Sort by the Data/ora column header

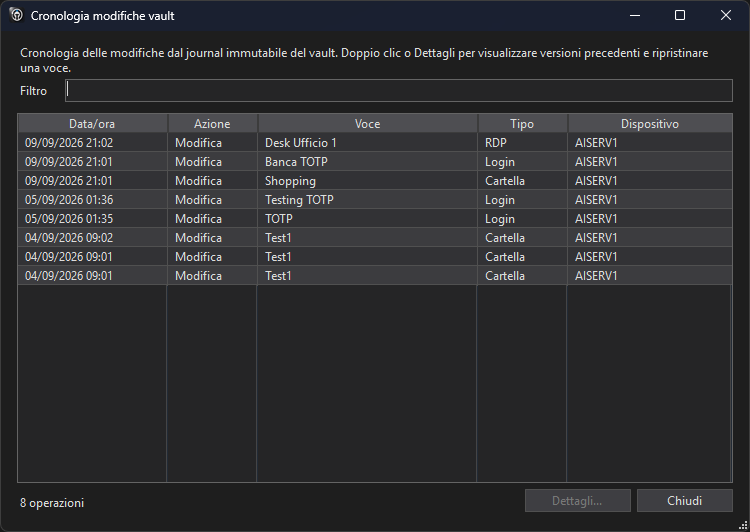point(92,123)
